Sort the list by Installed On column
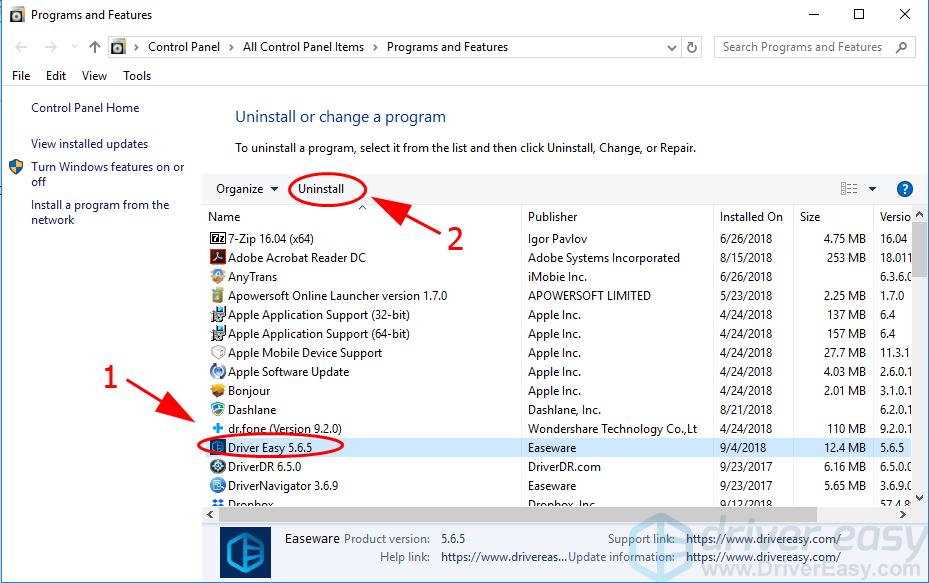929x583 pixels. pyautogui.click(x=751, y=217)
